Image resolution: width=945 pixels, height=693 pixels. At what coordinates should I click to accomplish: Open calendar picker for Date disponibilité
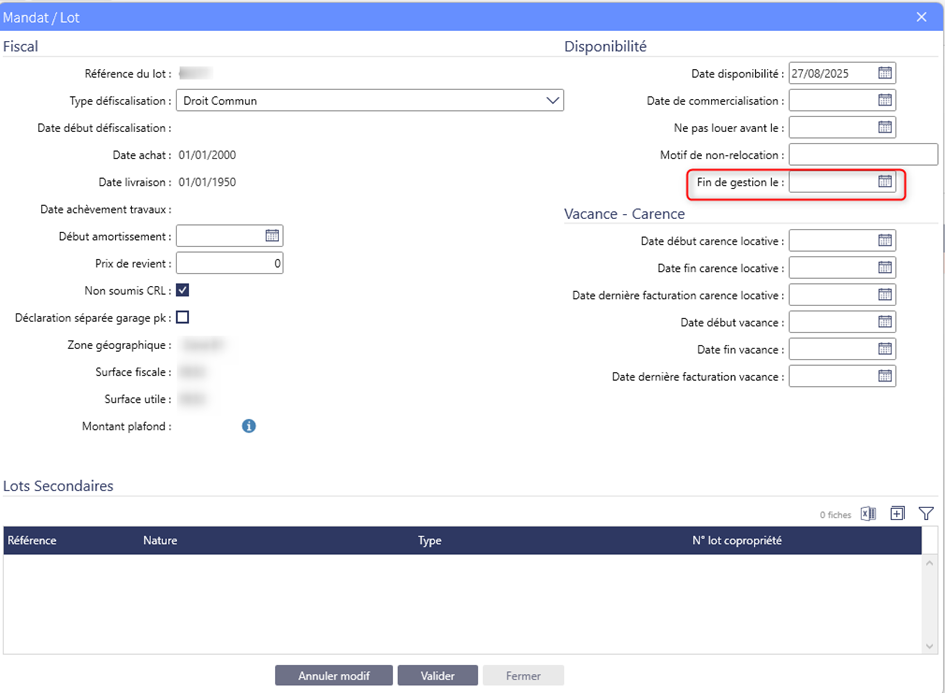(884, 73)
